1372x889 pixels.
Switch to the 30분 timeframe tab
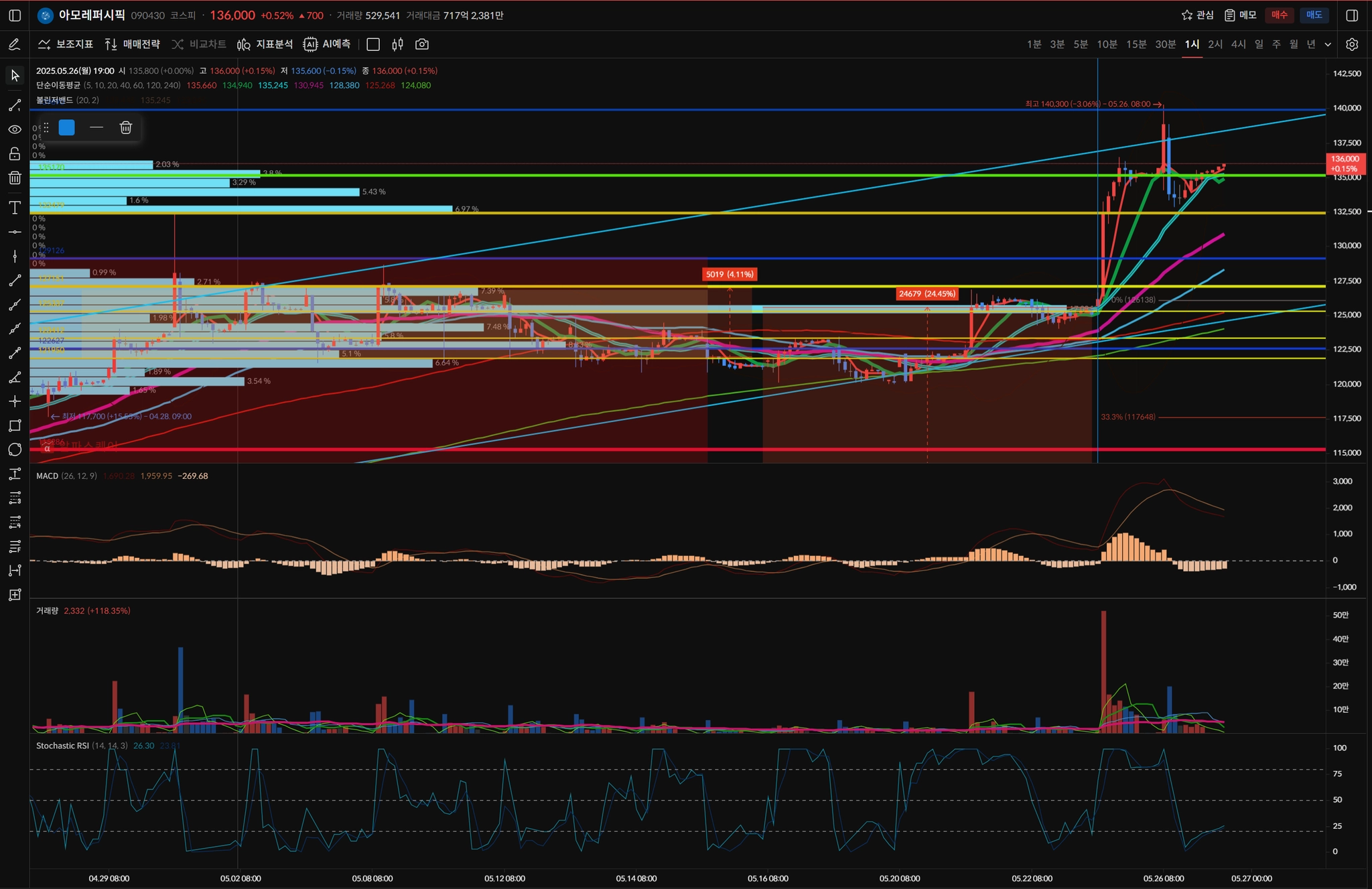click(1165, 44)
